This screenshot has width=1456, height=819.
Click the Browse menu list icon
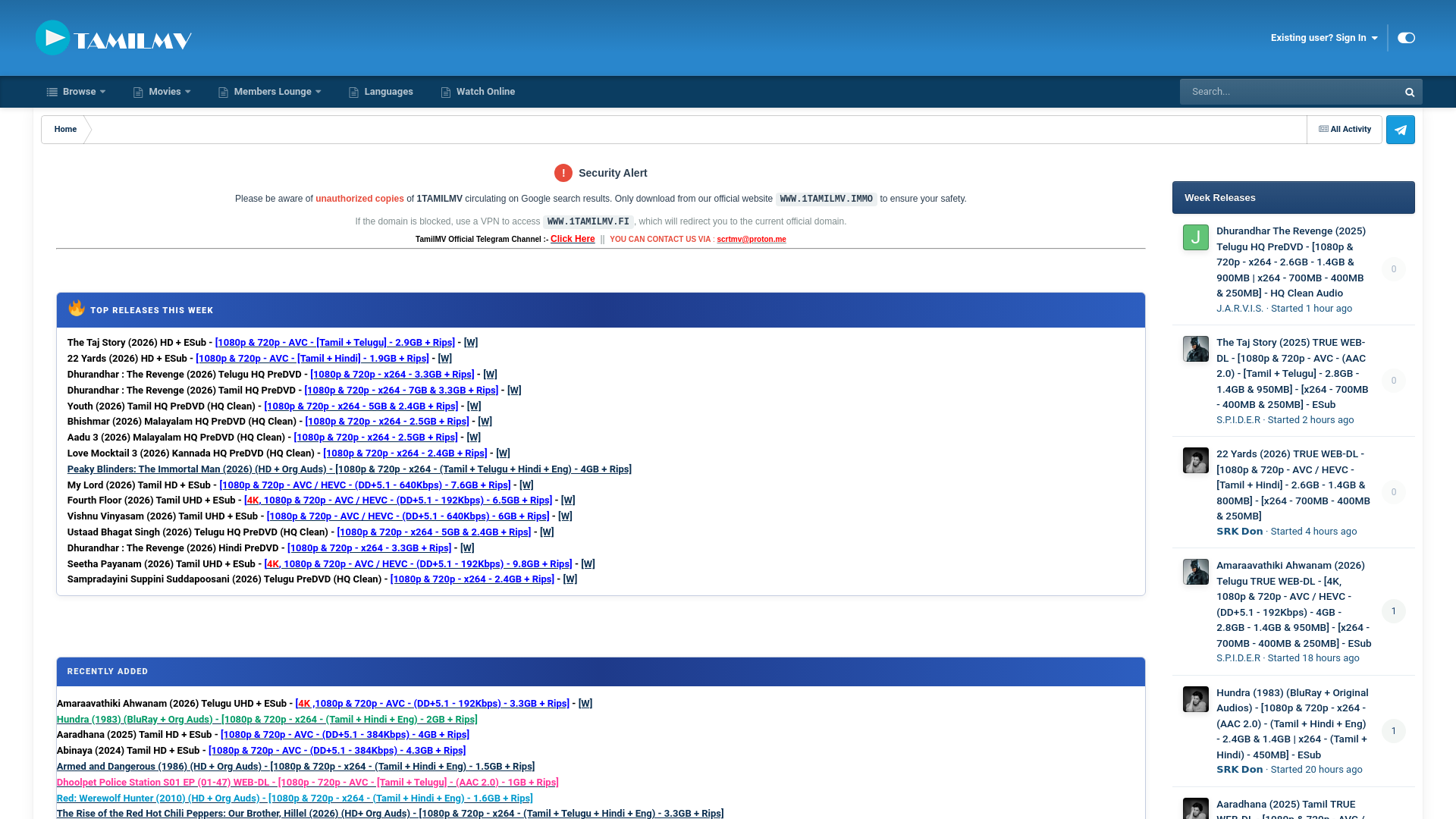pyautogui.click(x=52, y=93)
